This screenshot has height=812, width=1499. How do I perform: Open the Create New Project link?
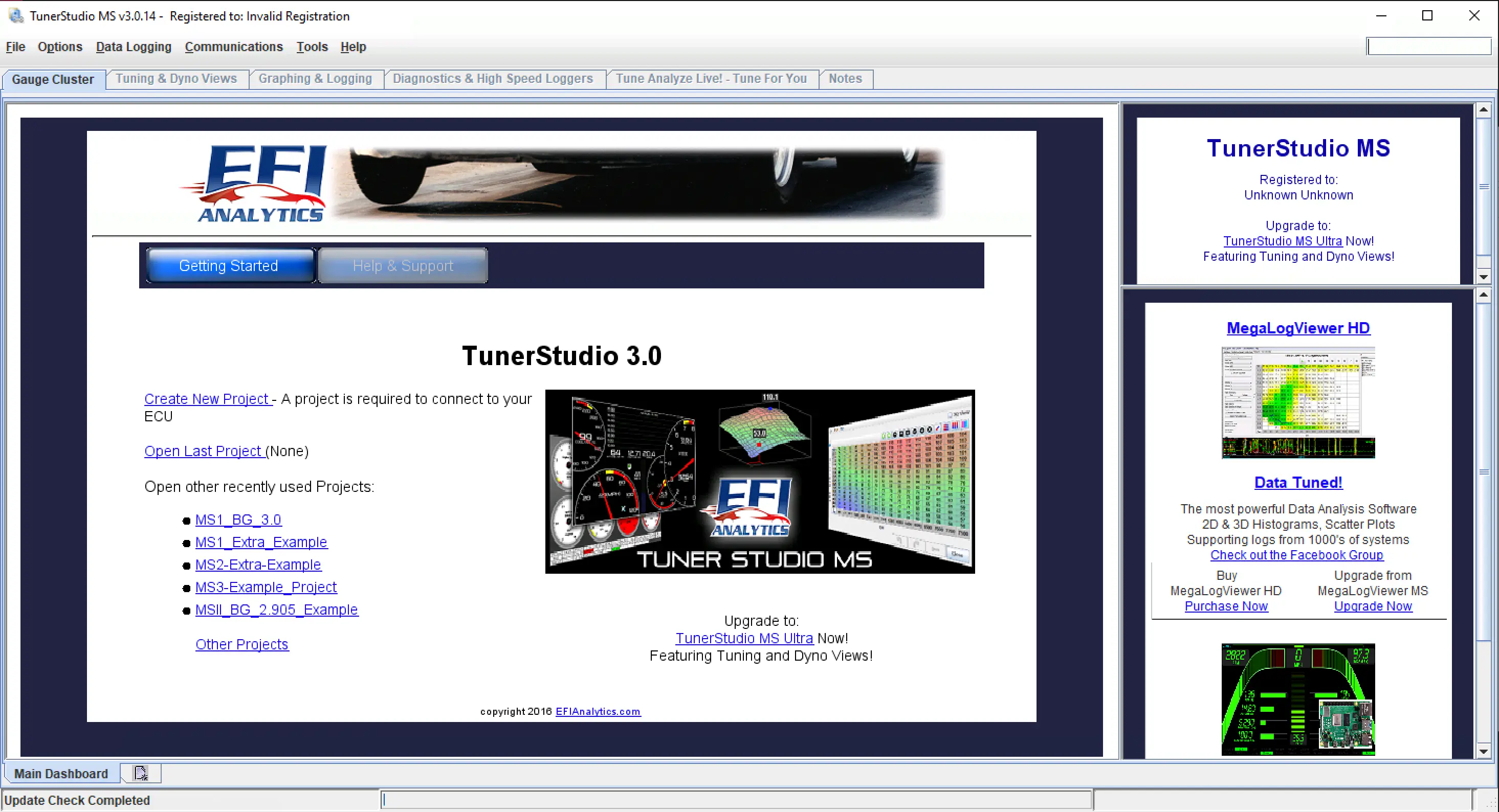(x=207, y=399)
